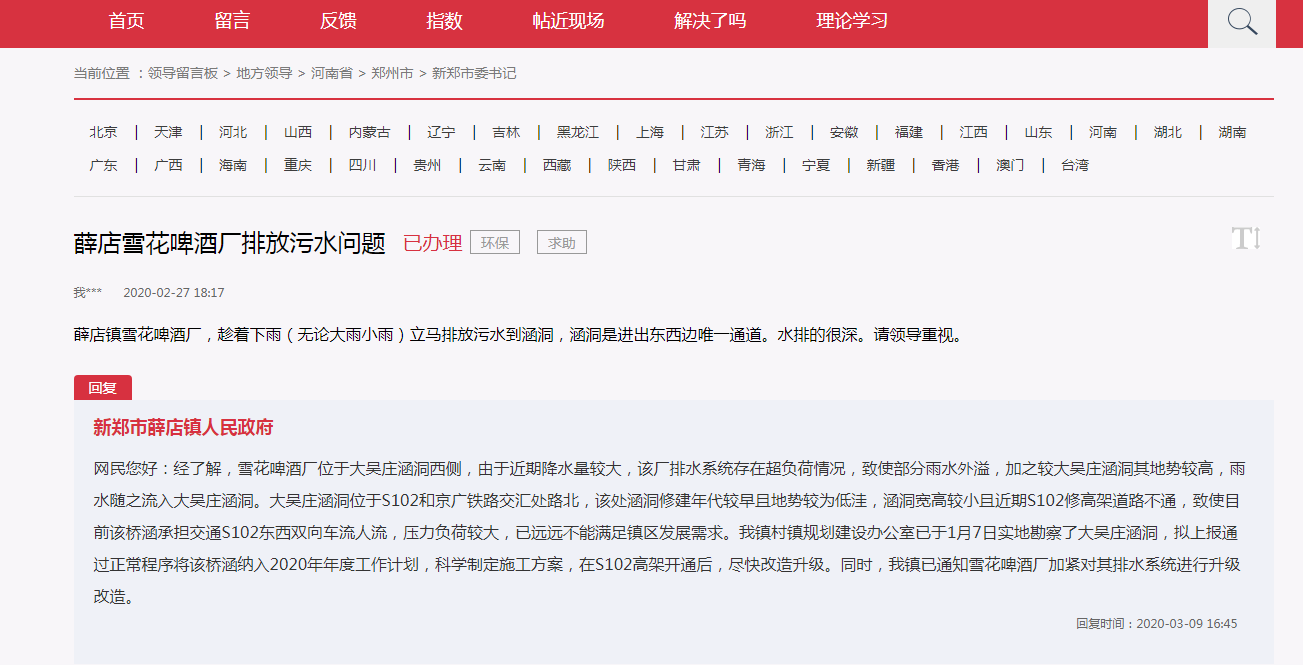Go to 郑州市 in the breadcrumb
The height and width of the screenshot is (665, 1303).
(x=392, y=73)
